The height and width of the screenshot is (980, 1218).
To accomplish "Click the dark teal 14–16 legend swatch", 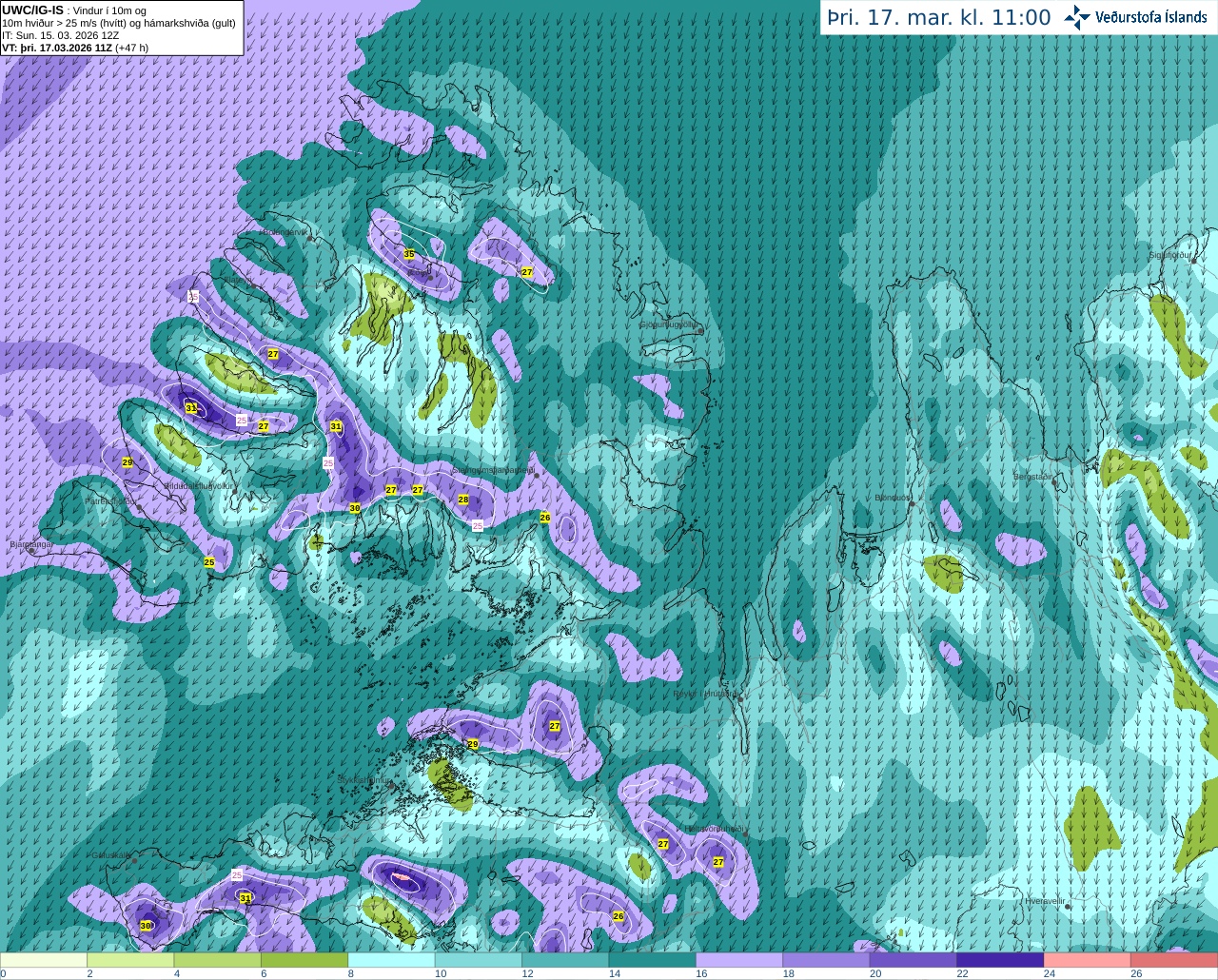I will pos(653,960).
